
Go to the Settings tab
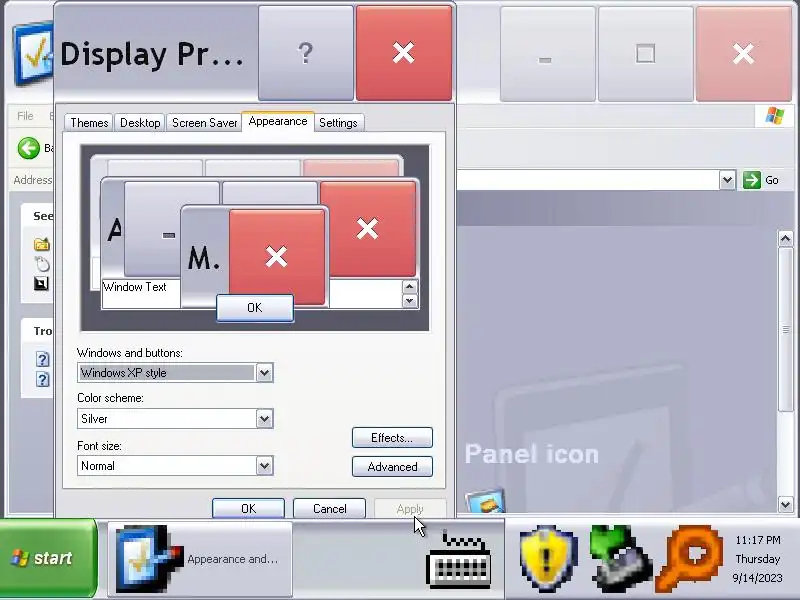point(338,123)
